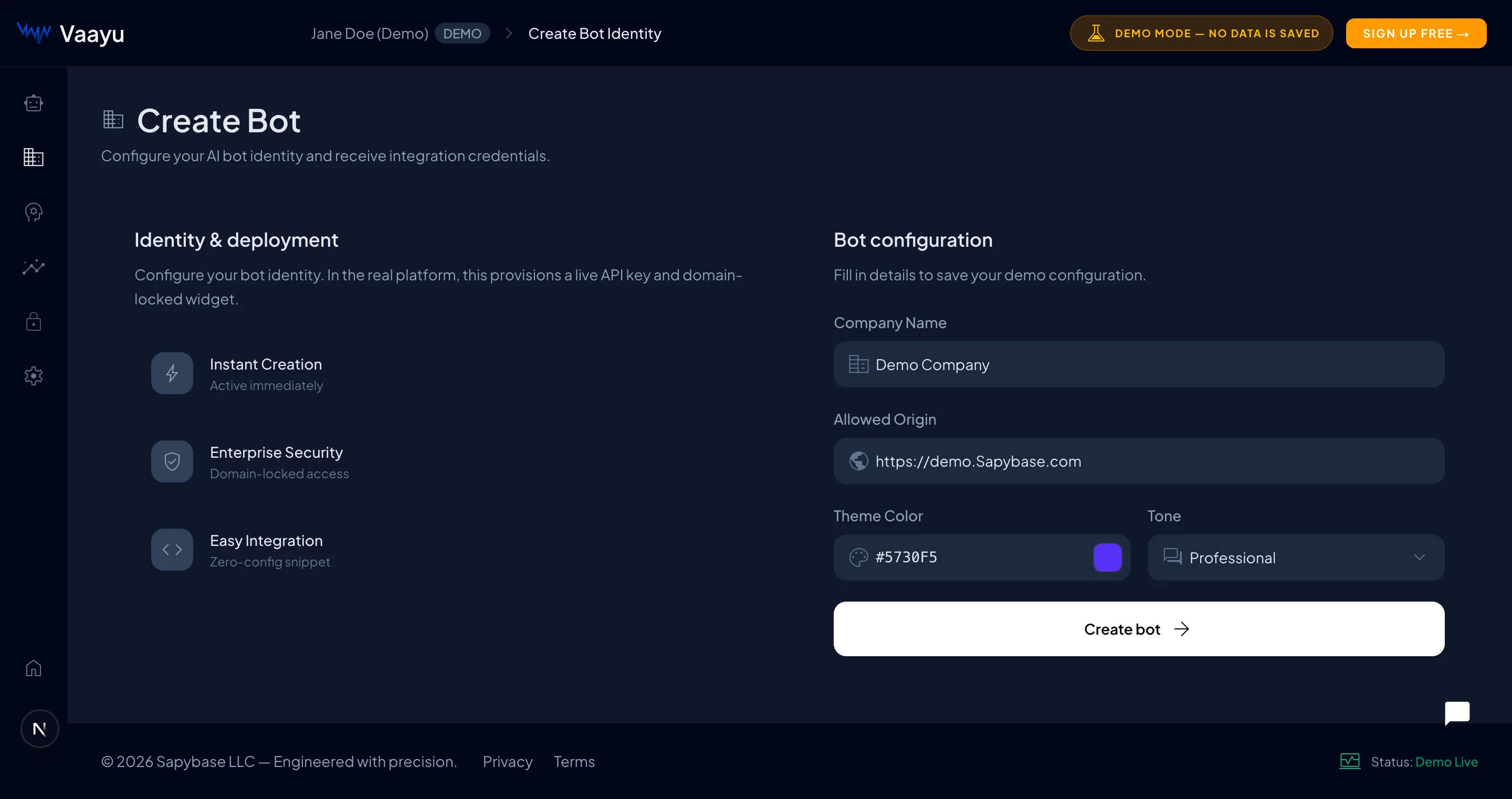
Task: Click the breadcrumb separator chevron
Action: (509, 34)
